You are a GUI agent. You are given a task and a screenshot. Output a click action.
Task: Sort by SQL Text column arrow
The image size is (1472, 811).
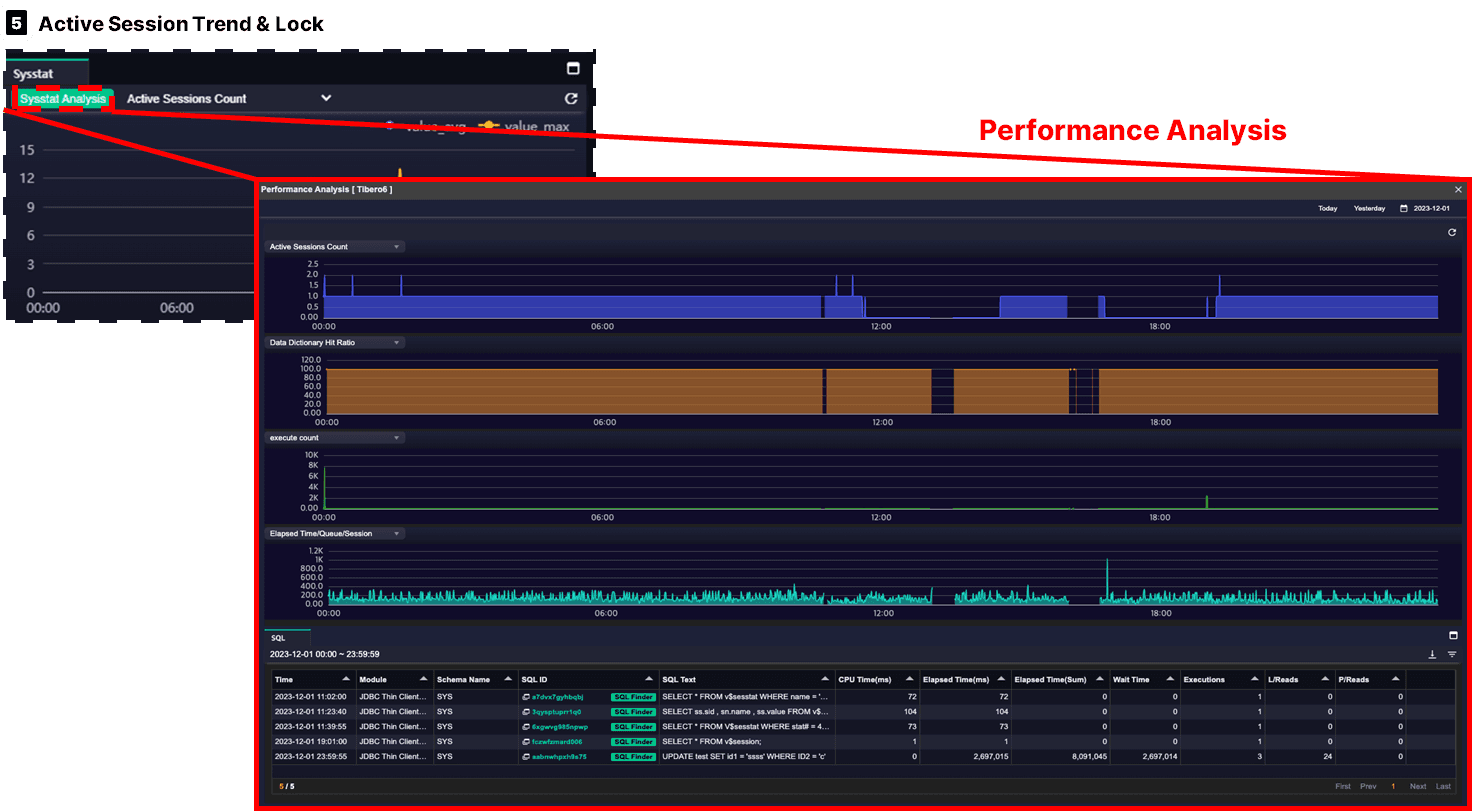pyautogui.click(x=825, y=679)
